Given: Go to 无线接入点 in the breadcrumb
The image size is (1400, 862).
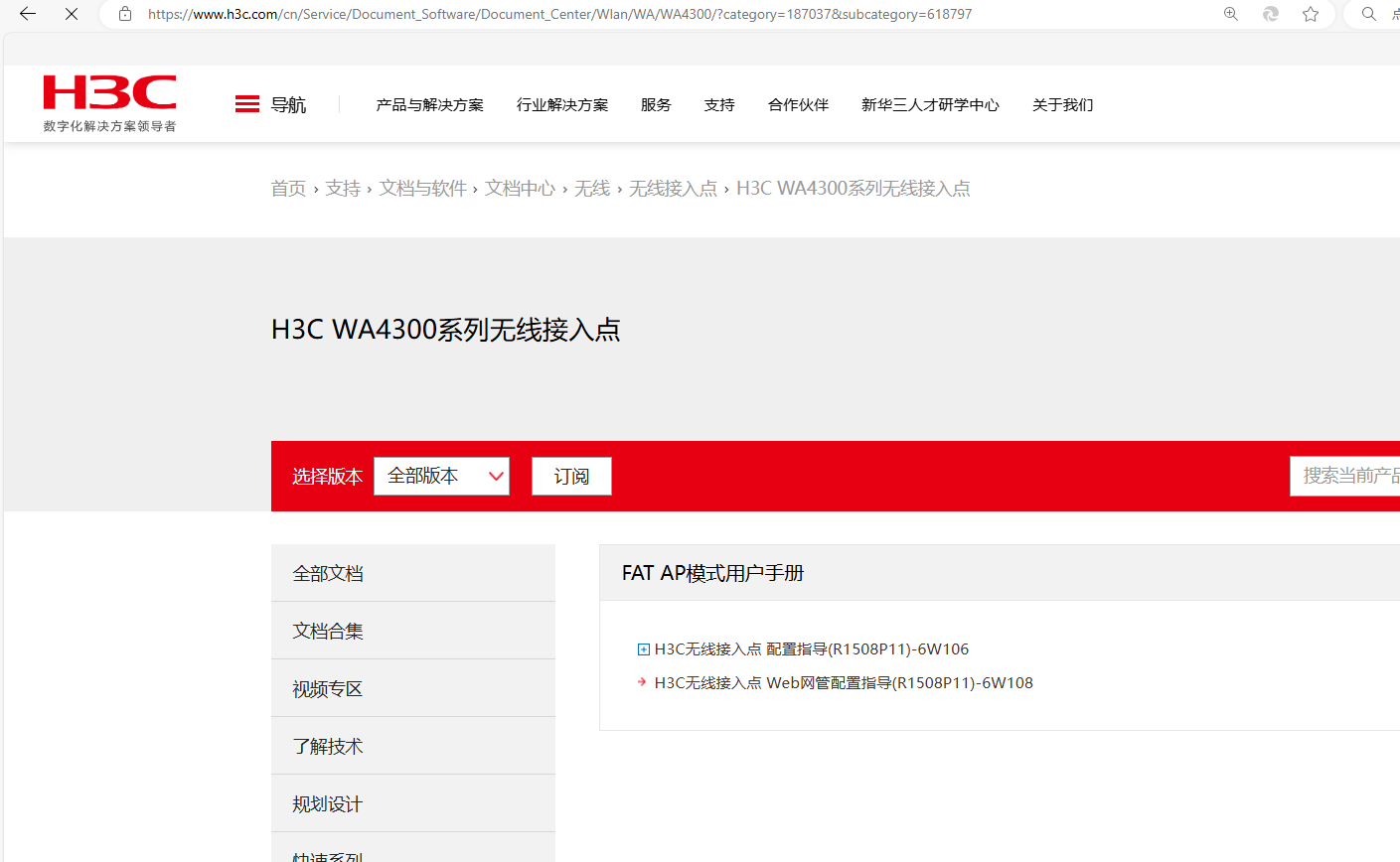Looking at the screenshot, I should click(x=673, y=189).
